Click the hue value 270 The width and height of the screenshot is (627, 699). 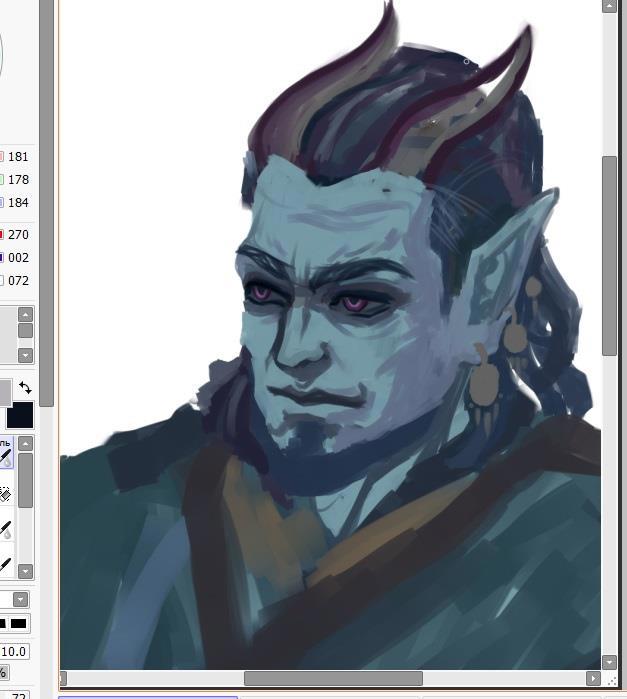pos(18,235)
